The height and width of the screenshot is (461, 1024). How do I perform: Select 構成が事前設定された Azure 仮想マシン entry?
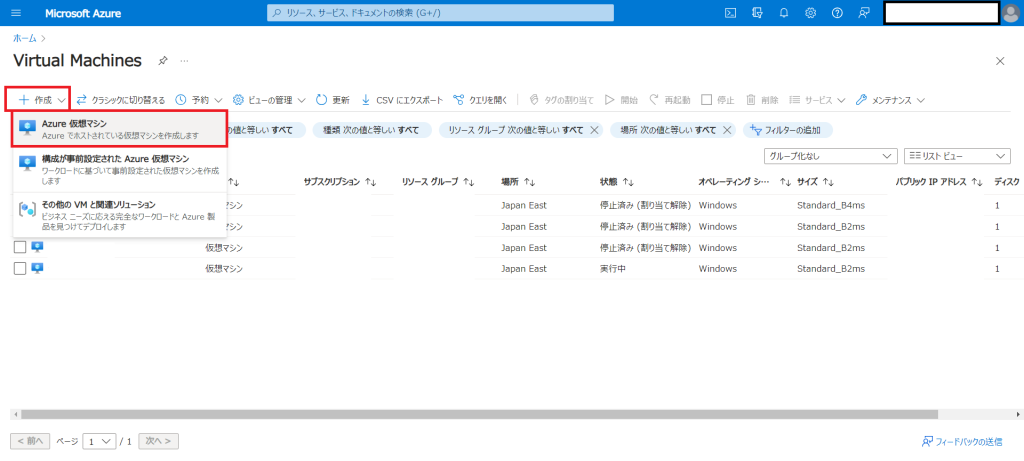pos(120,168)
